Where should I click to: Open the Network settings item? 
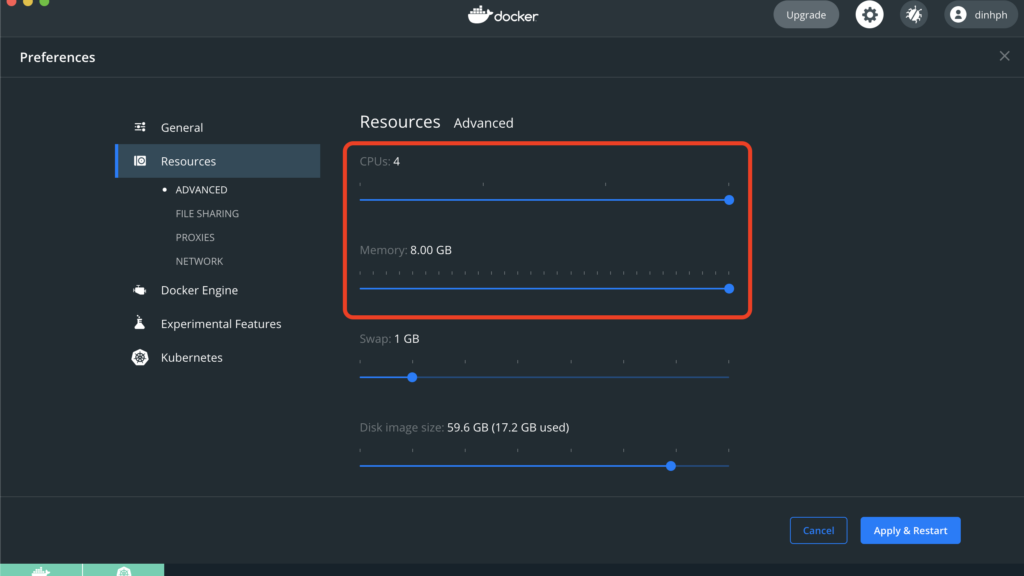pyautogui.click(x=199, y=261)
